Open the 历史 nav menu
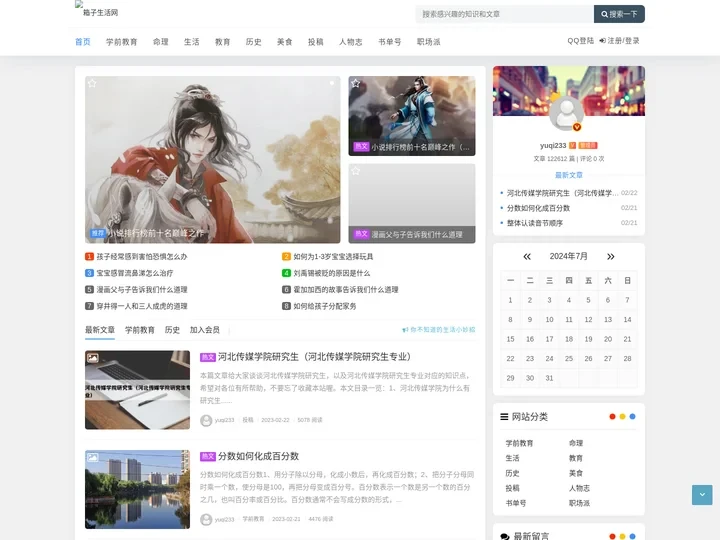720x540 pixels. coord(253,42)
